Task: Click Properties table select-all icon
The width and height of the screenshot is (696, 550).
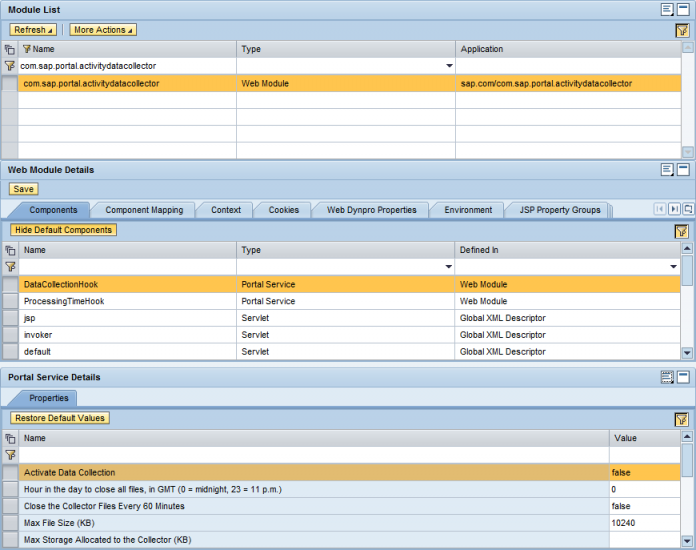Action: (10, 439)
